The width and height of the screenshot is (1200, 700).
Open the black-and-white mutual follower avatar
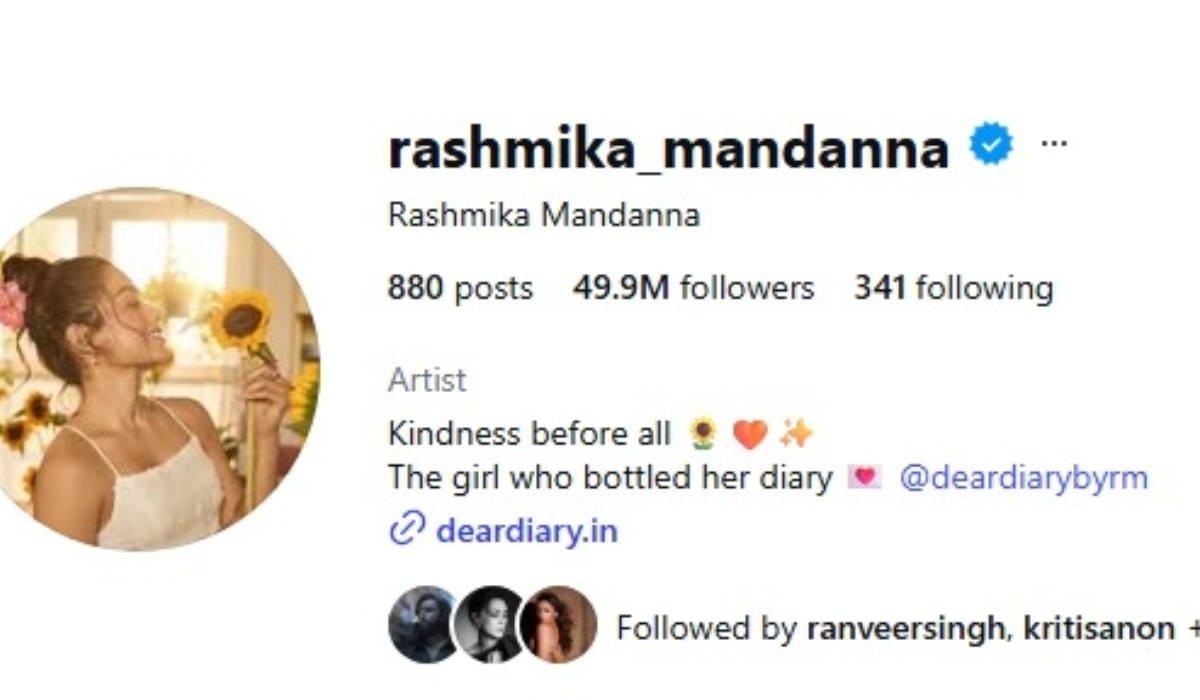[489, 625]
